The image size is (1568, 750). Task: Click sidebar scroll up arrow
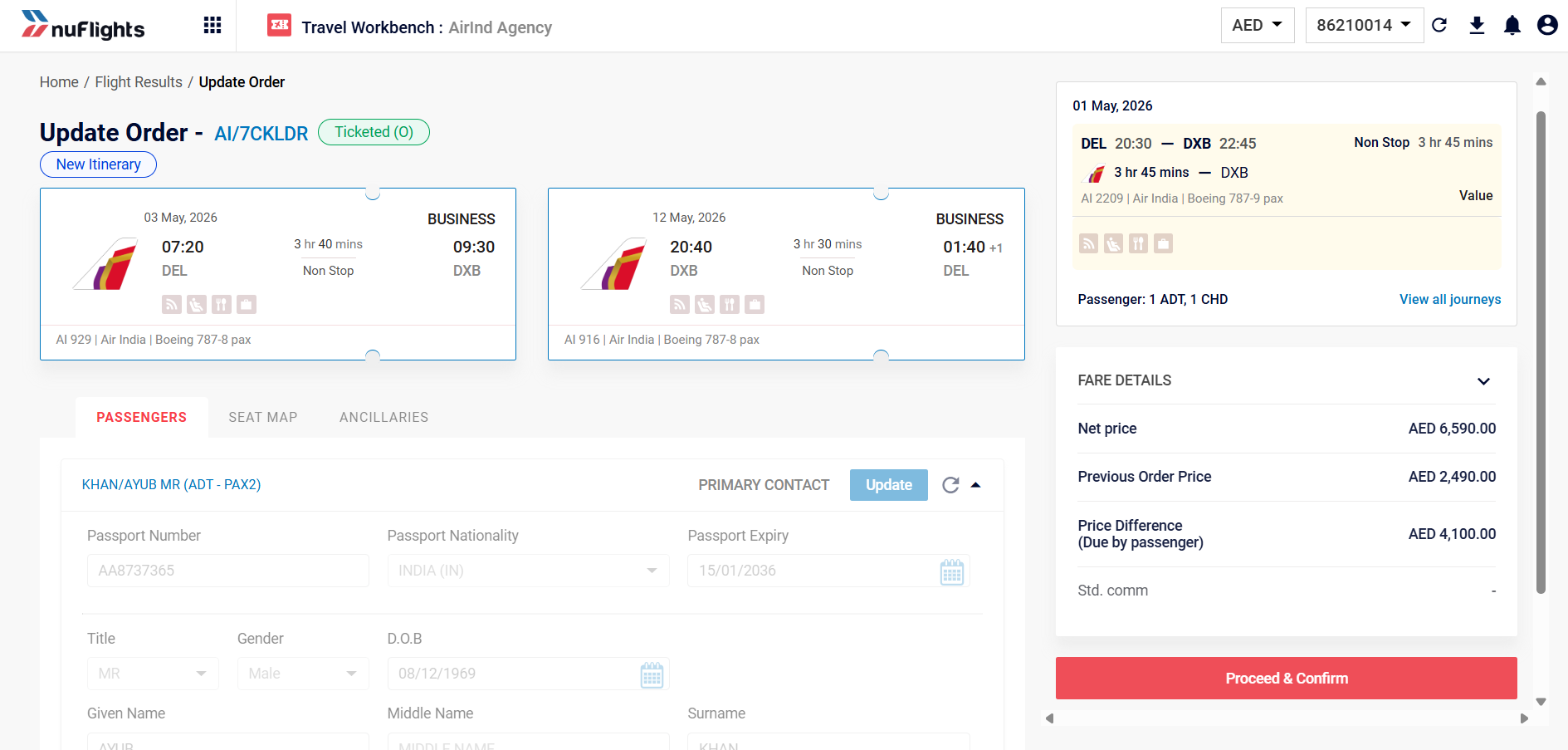tap(1541, 81)
